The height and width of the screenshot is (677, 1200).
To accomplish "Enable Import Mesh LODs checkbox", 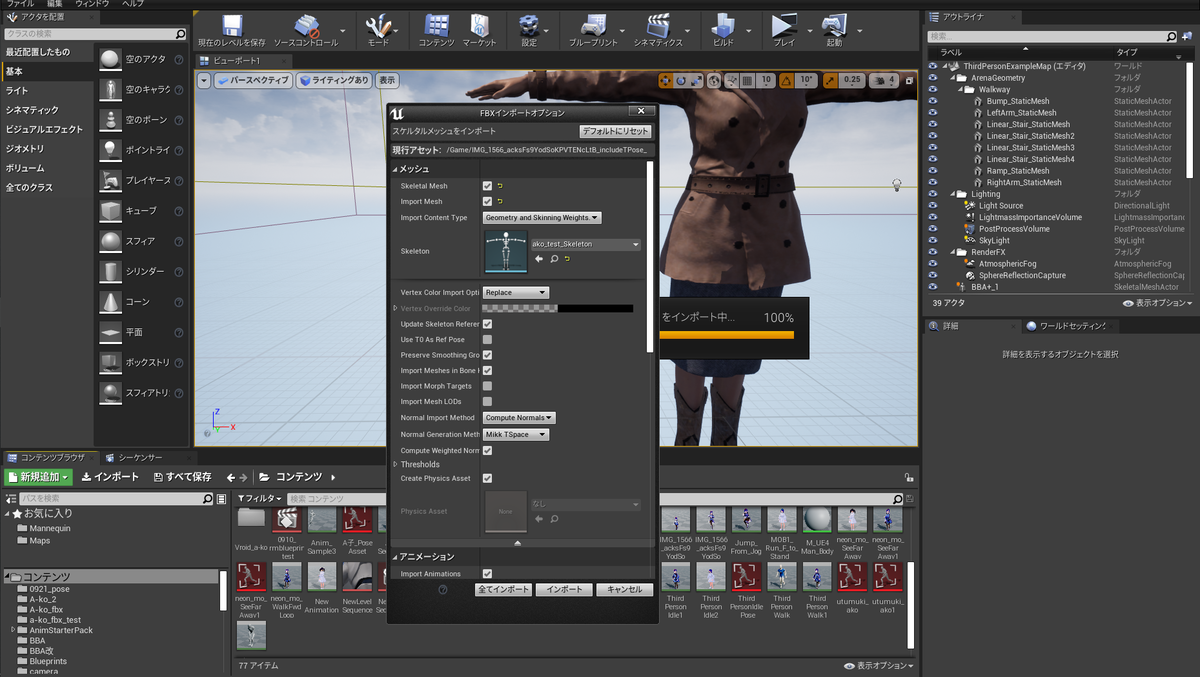I will click(x=487, y=402).
